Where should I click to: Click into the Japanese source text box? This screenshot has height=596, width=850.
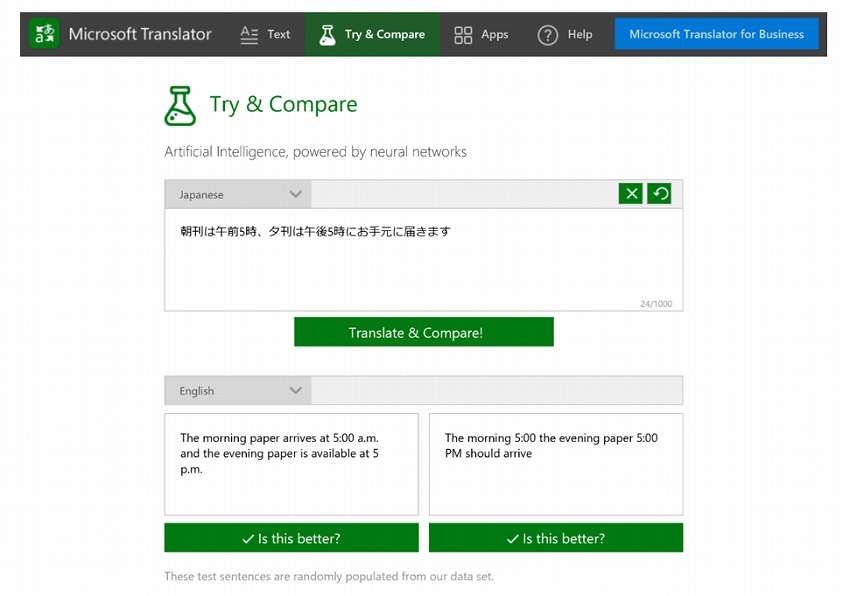click(x=423, y=260)
